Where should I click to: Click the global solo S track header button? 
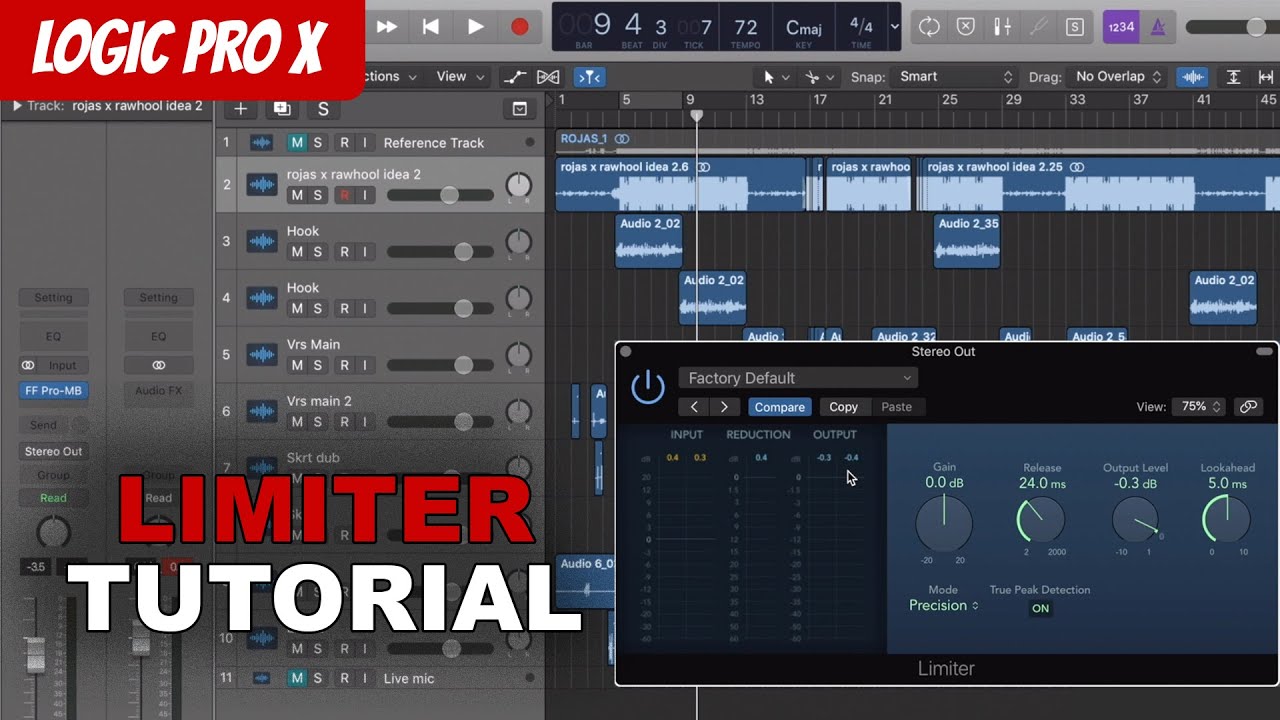(323, 109)
